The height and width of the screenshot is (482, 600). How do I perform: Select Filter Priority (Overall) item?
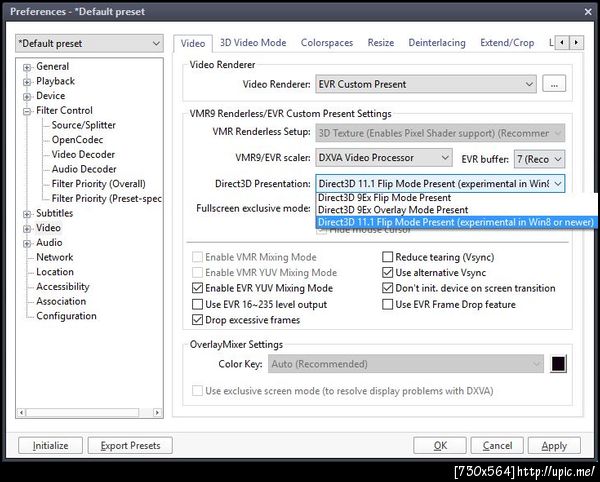tap(98, 184)
